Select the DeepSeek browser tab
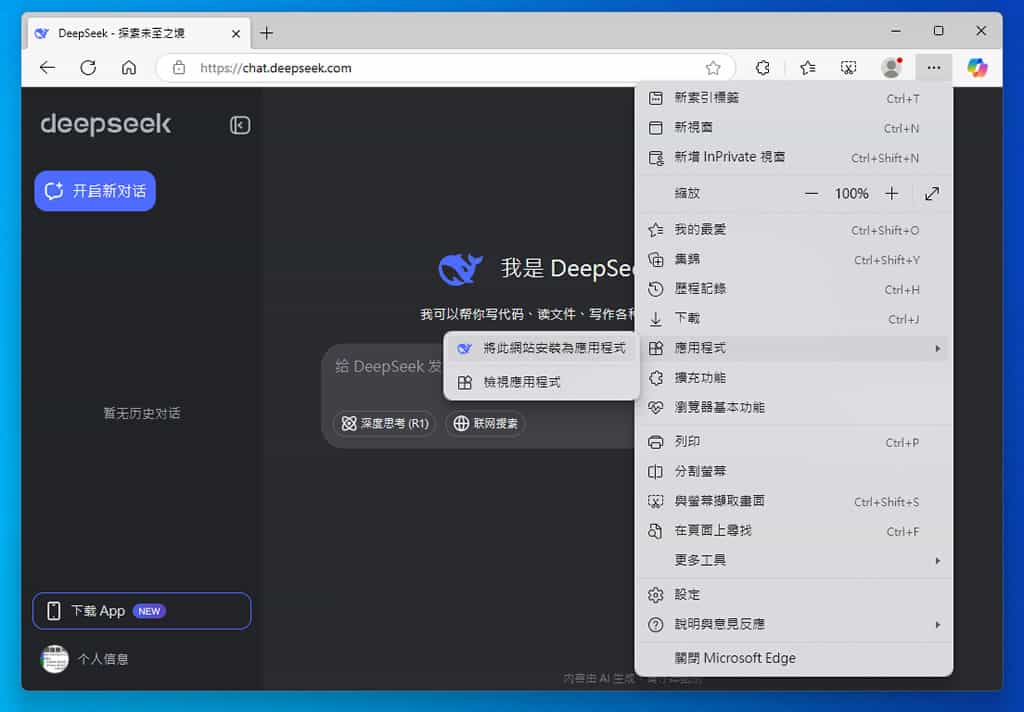This screenshot has width=1024, height=712. [x=139, y=33]
